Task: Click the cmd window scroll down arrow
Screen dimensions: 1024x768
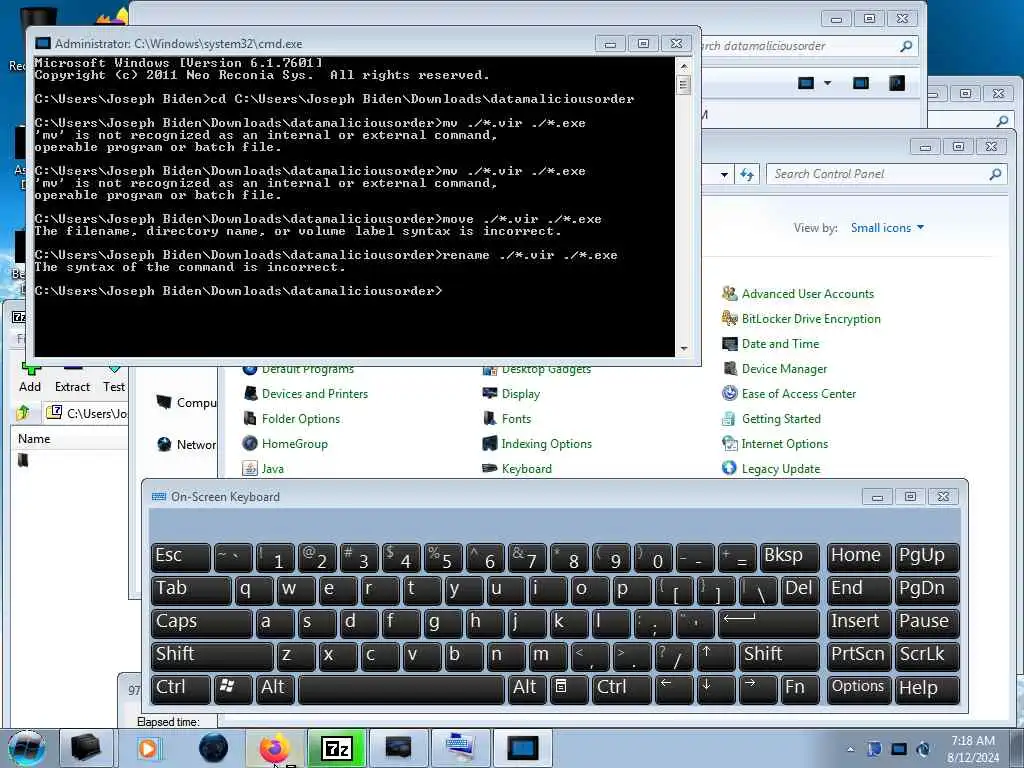Action: coord(684,349)
